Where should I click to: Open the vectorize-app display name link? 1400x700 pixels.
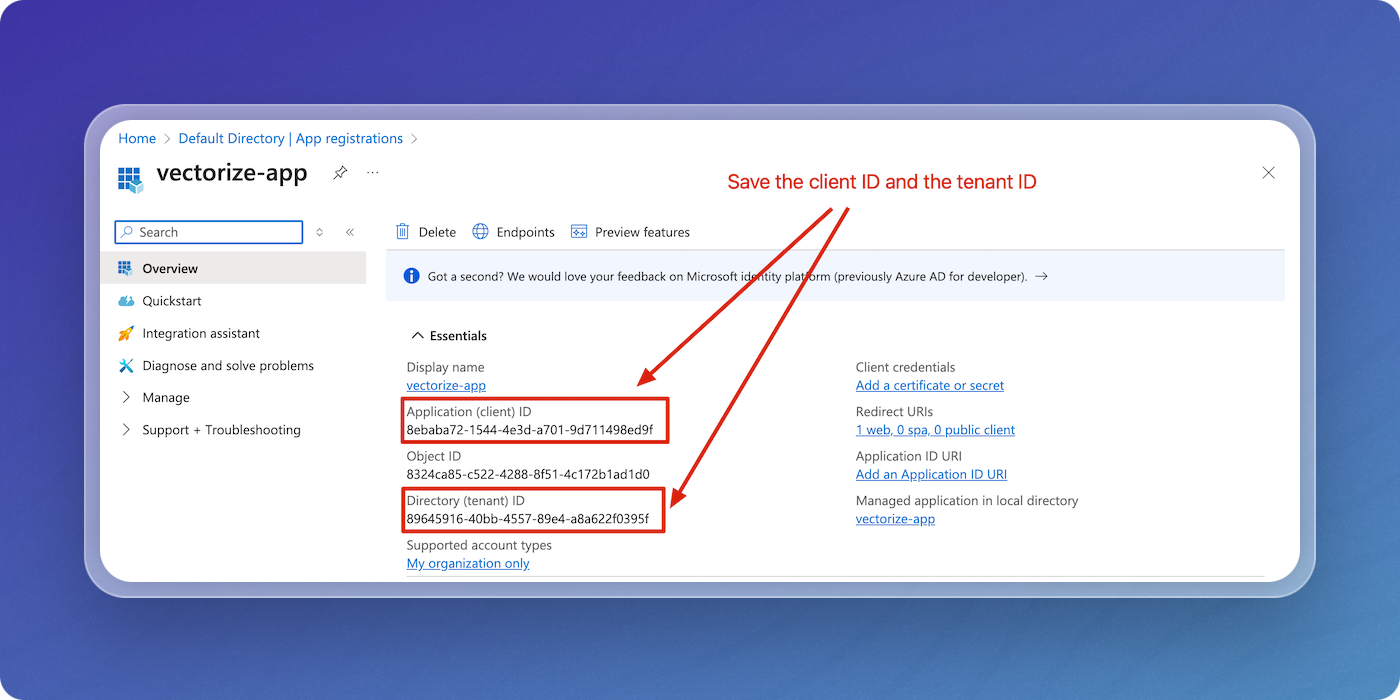(x=446, y=386)
